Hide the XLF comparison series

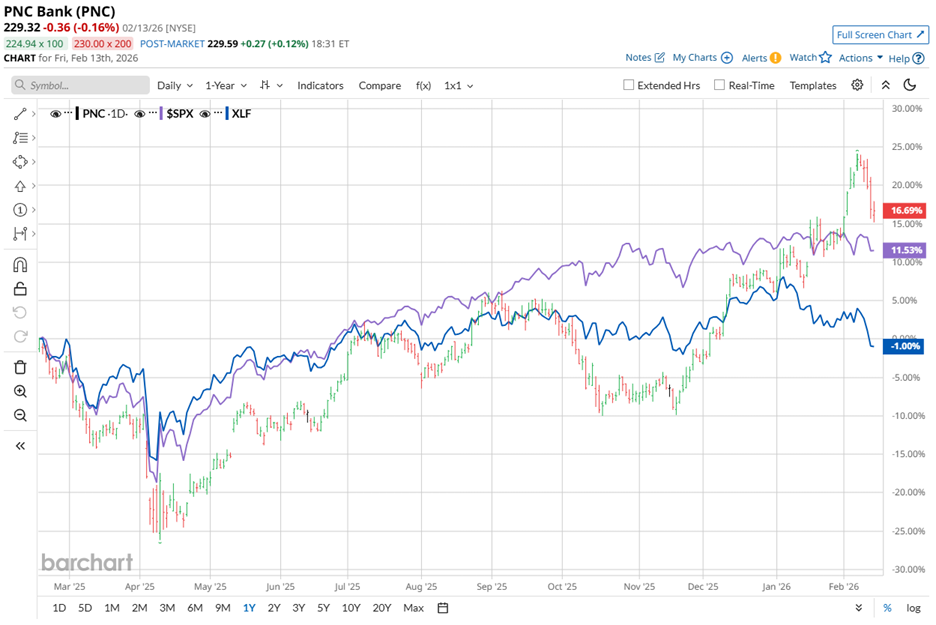205,114
